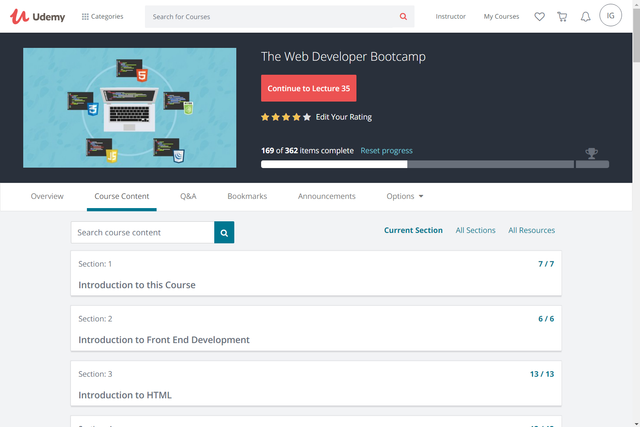Image resolution: width=640 pixels, height=427 pixels.
Task: Click the Udemy logo
Action: point(38,16)
